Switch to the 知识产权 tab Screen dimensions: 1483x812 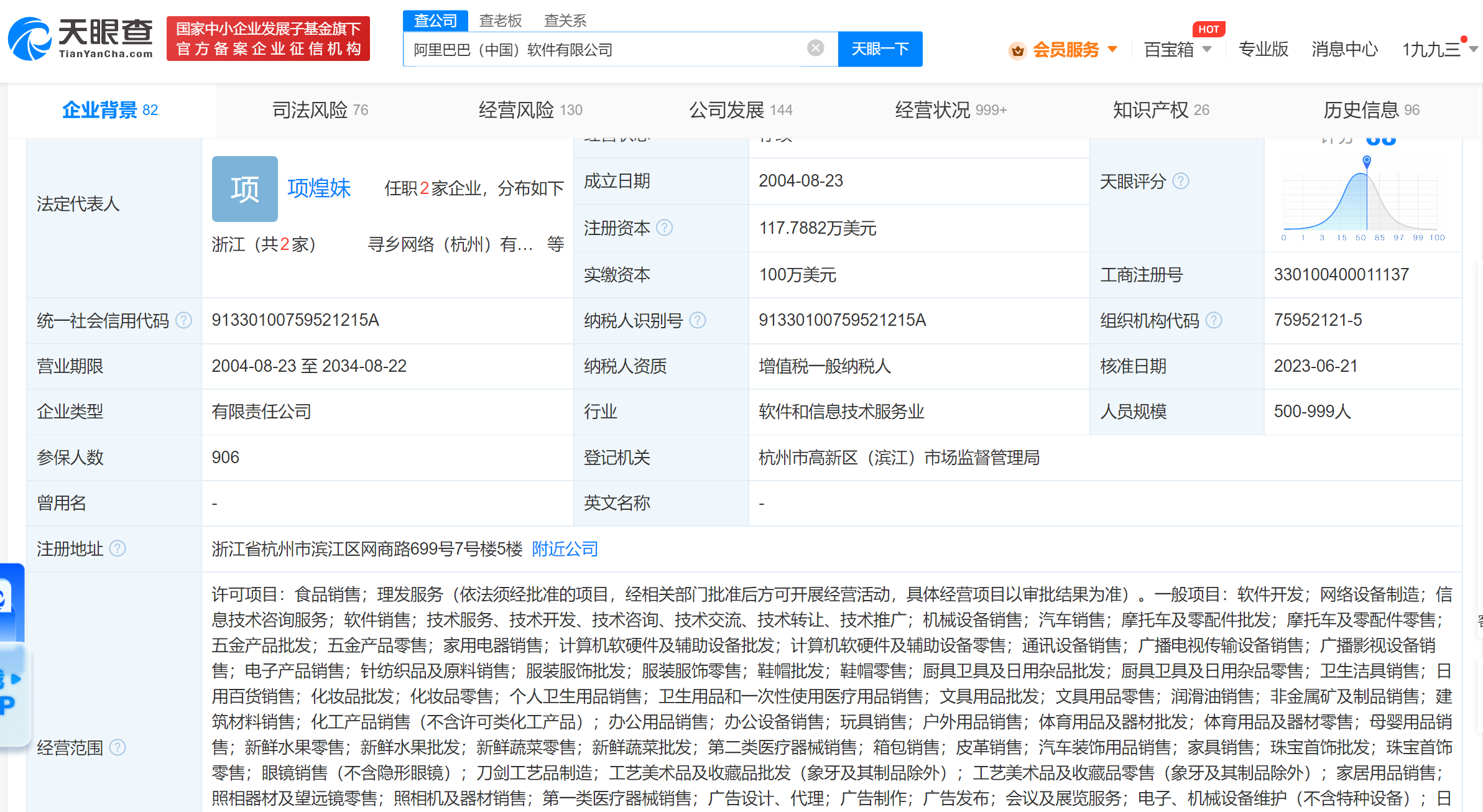pyautogui.click(x=1161, y=110)
